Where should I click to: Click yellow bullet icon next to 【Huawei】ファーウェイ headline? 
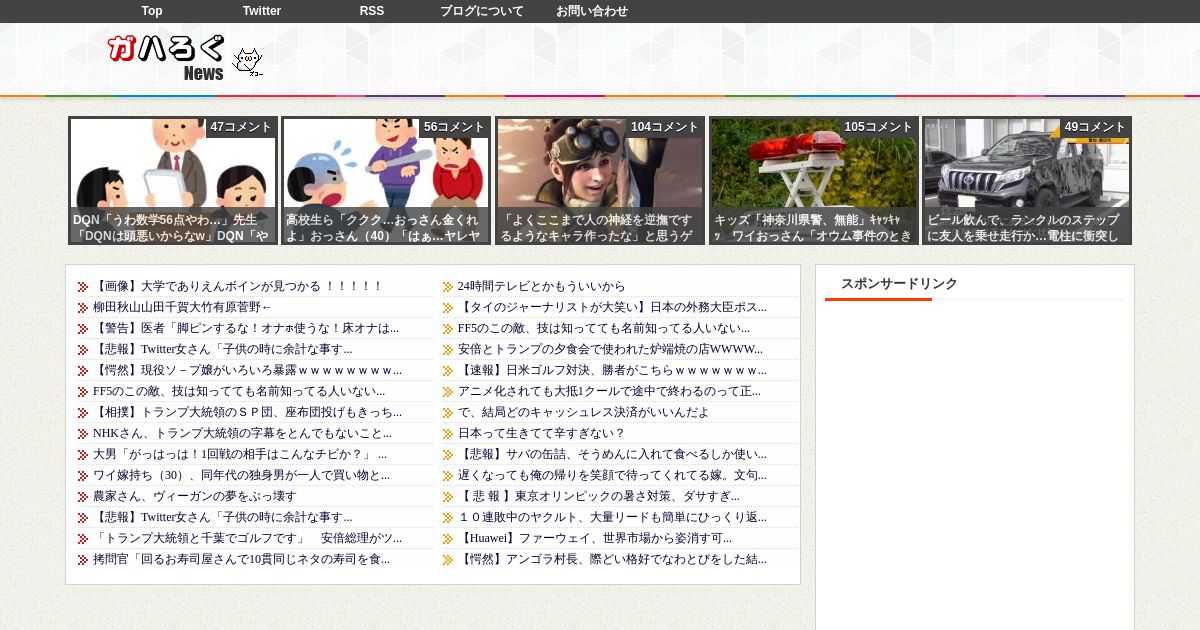[448, 539]
